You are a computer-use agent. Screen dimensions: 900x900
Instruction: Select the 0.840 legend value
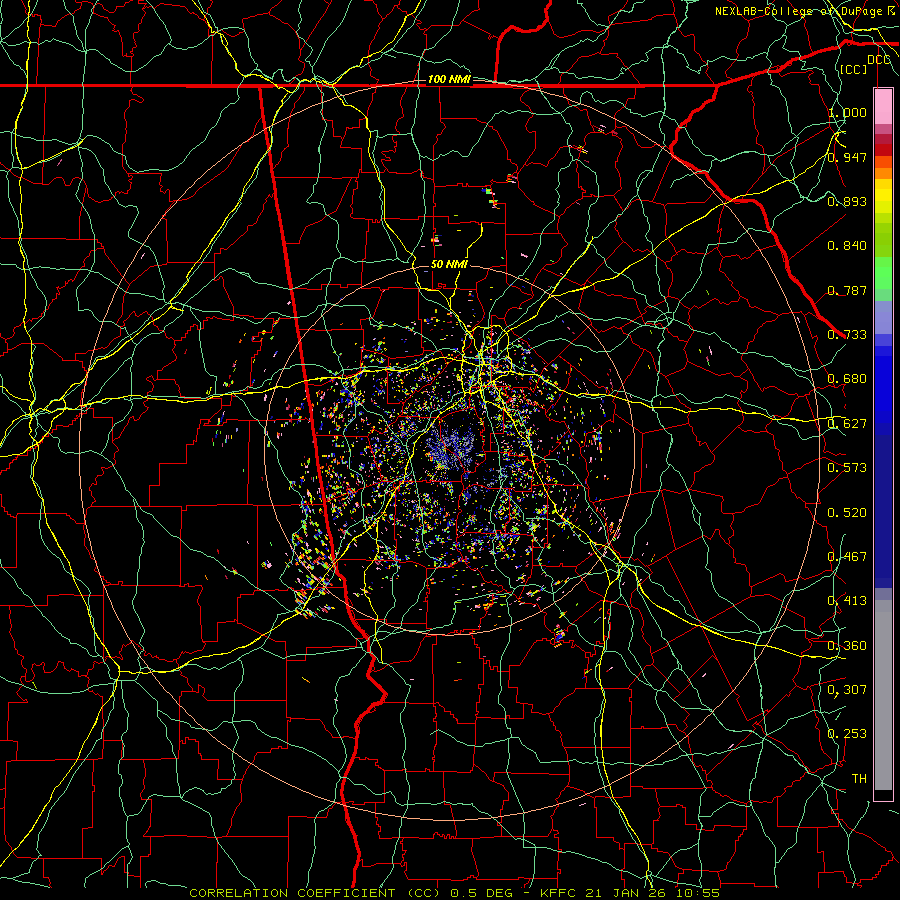click(x=847, y=246)
